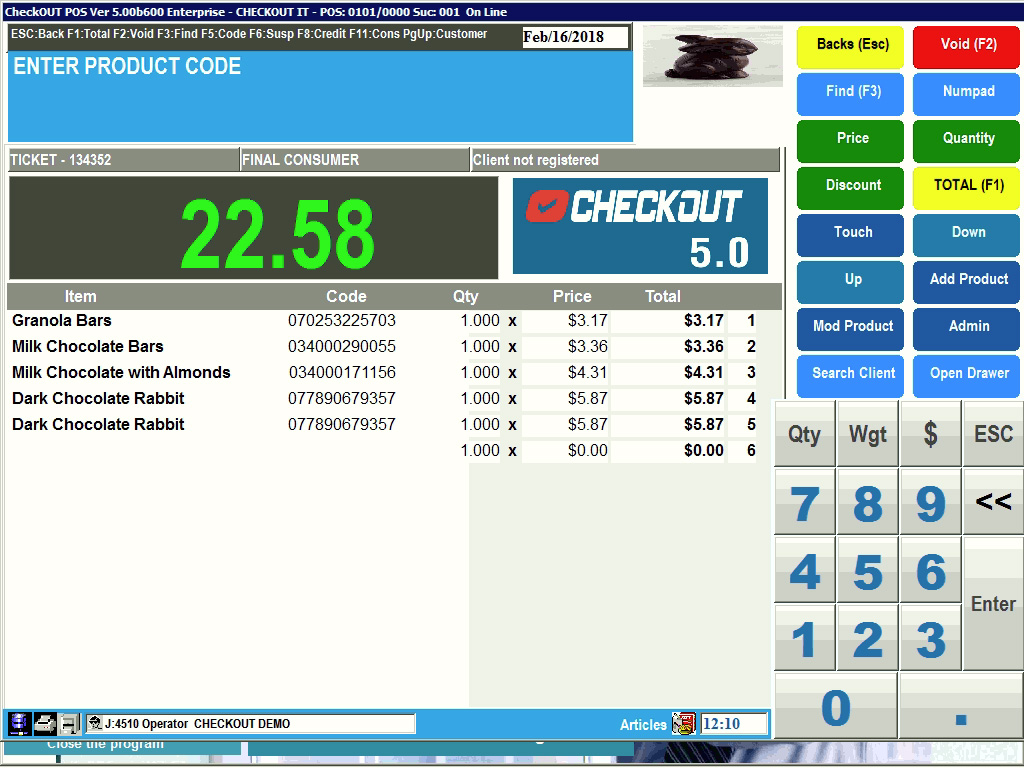Click the Articles icon next to the clock
Screen dimensions: 1024x768
684,724
